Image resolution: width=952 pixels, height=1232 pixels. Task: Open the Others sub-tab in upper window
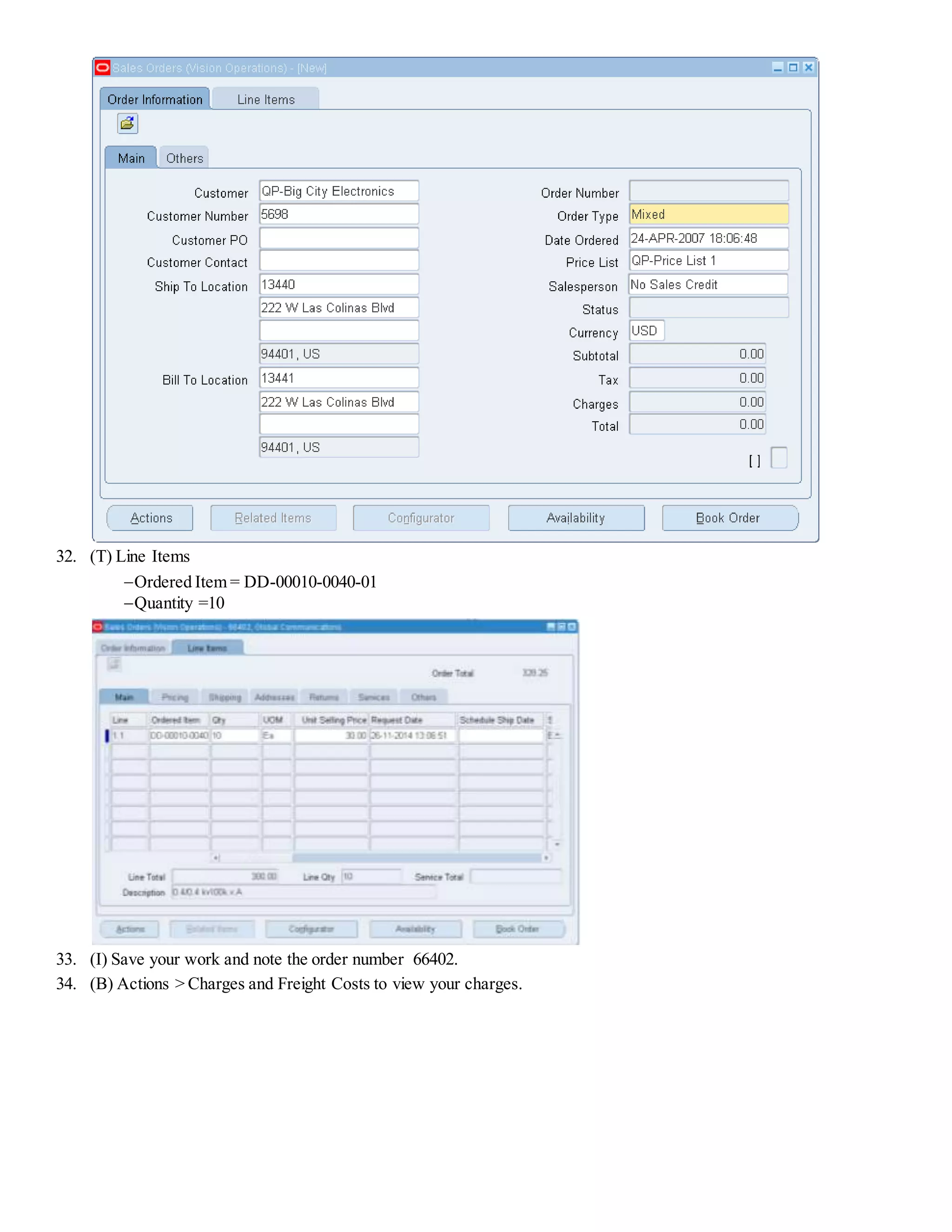(x=185, y=158)
